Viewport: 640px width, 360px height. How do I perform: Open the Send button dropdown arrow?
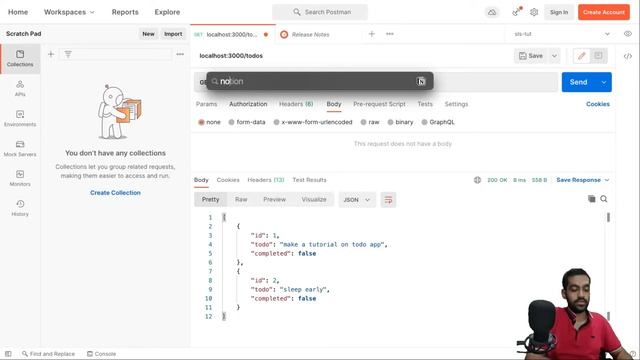pos(604,82)
